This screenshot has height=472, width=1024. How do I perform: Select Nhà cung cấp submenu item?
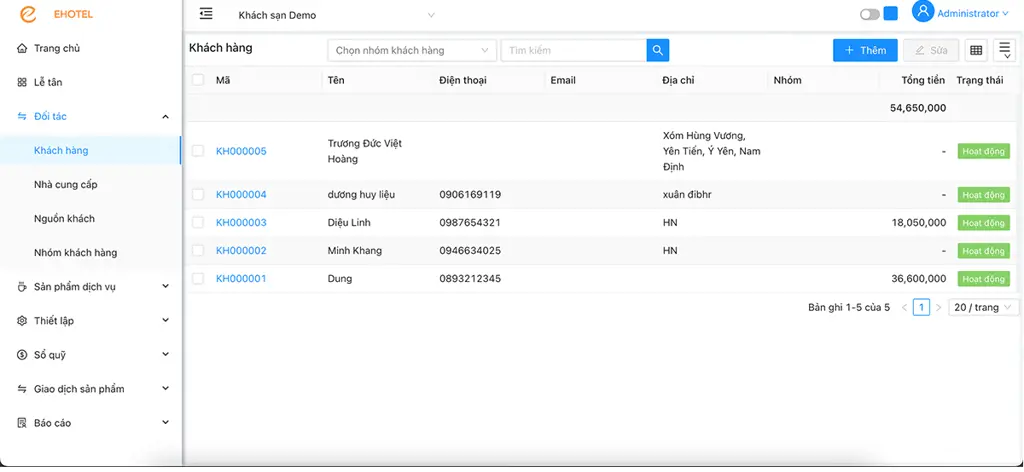[x=91, y=184]
